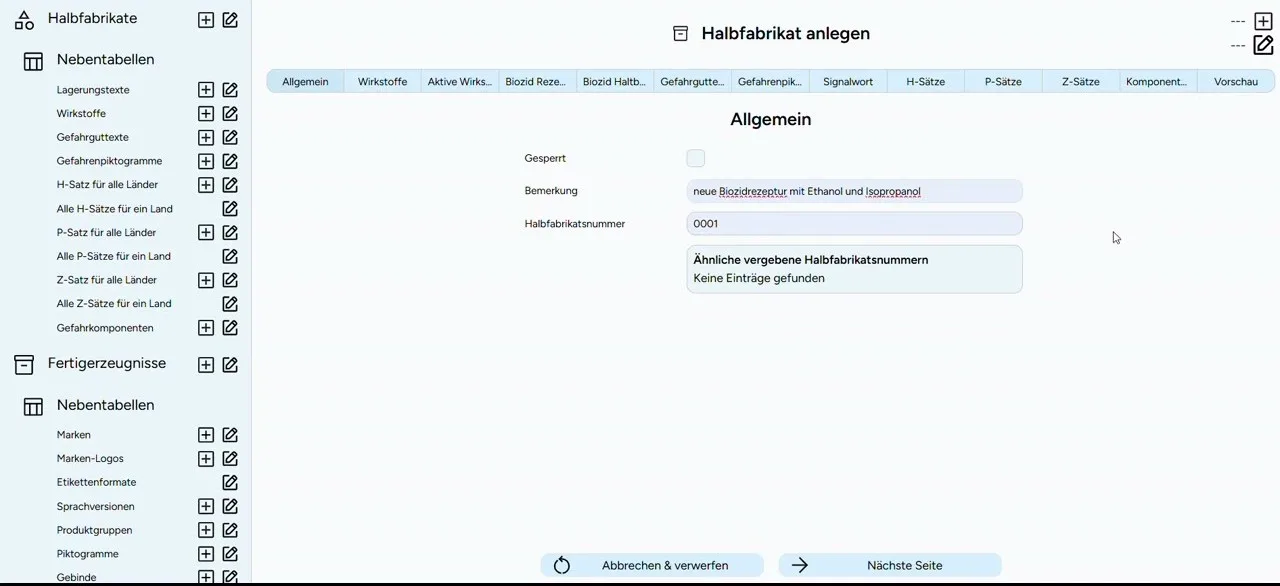
Task: Click into the Bemerkung text field
Action: [x=854, y=191]
